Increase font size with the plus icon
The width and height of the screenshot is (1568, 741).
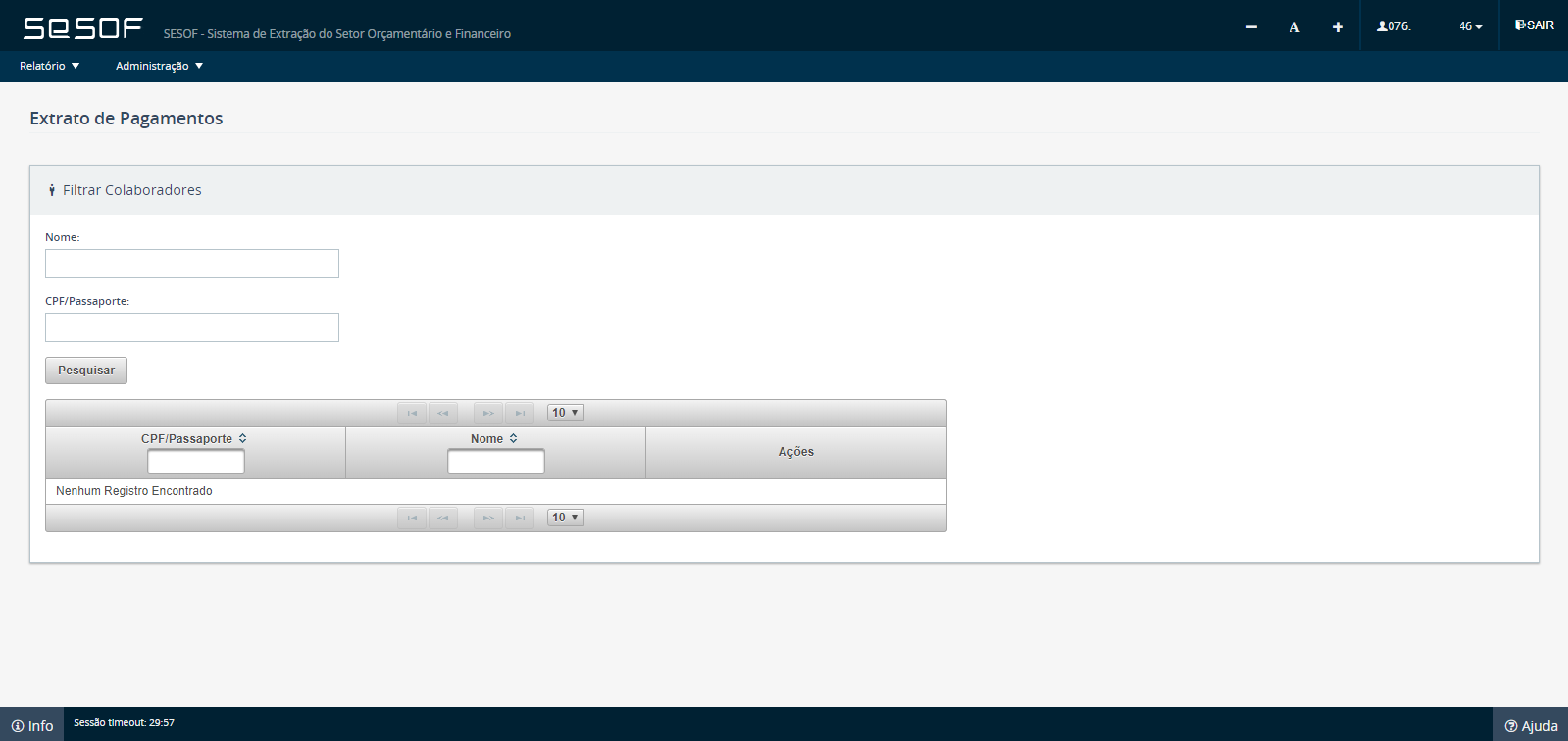tap(1338, 26)
